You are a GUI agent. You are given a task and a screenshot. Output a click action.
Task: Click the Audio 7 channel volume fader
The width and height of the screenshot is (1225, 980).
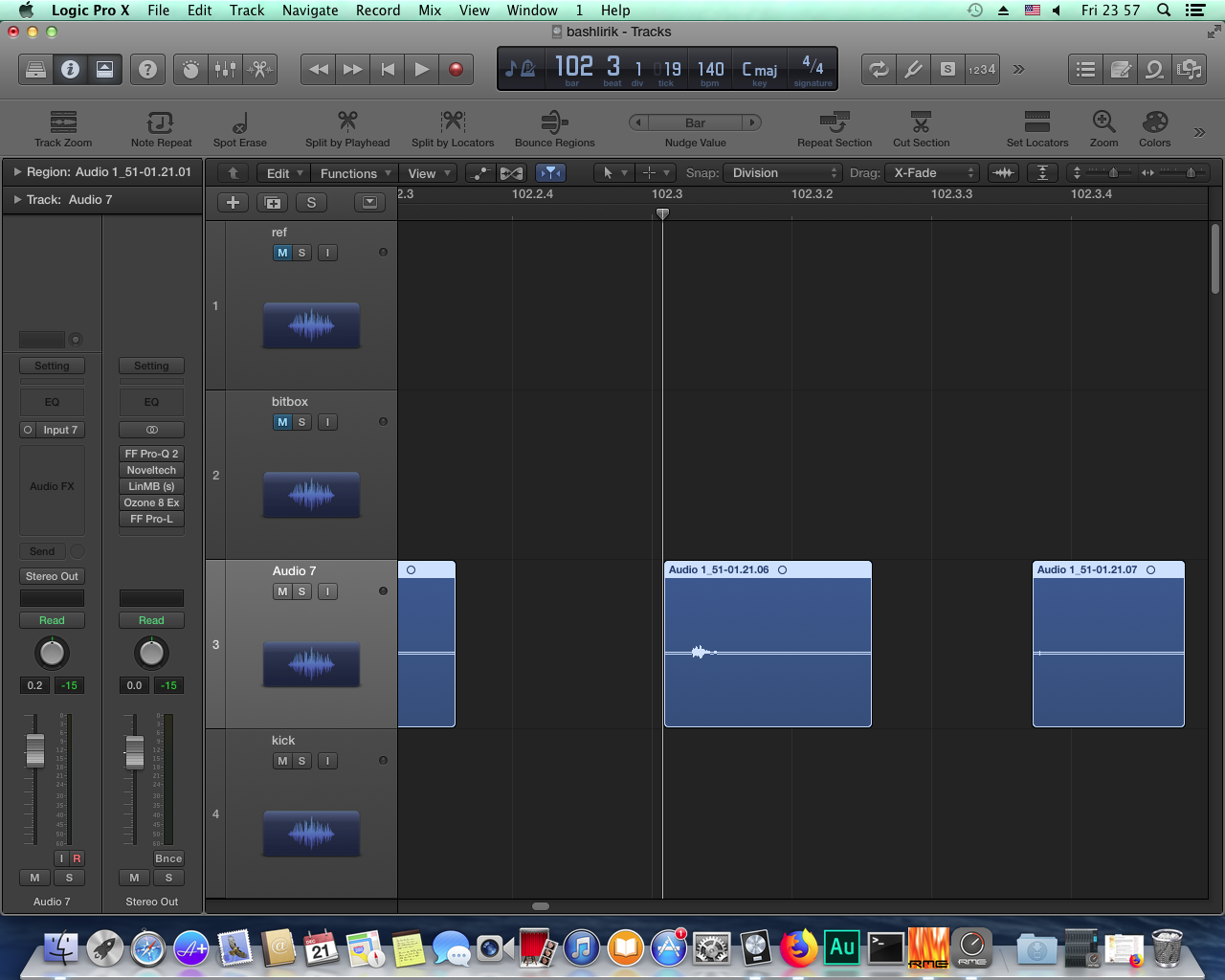(x=35, y=750)
